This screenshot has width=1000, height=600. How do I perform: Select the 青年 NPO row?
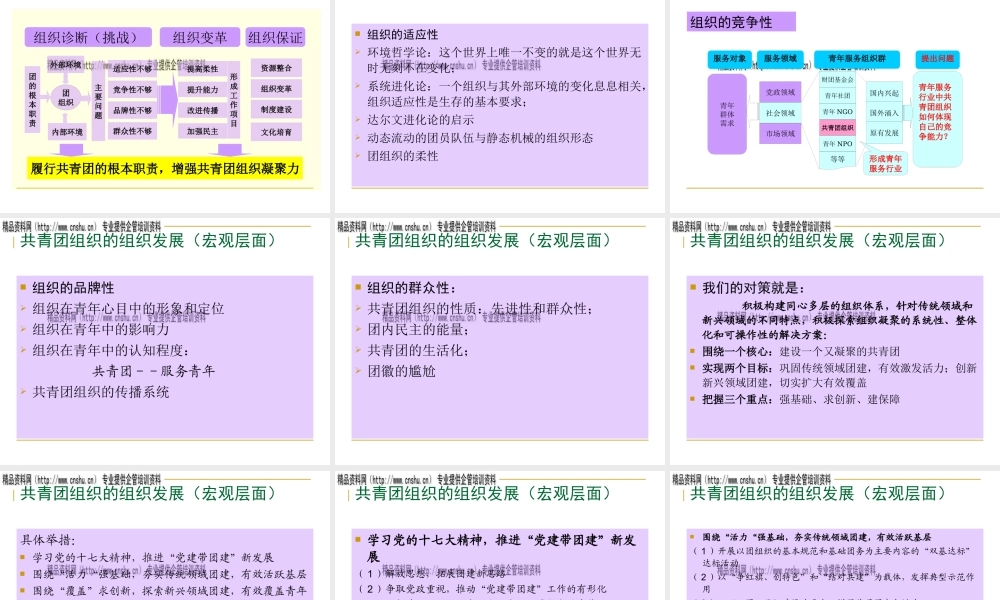[837, 143]
